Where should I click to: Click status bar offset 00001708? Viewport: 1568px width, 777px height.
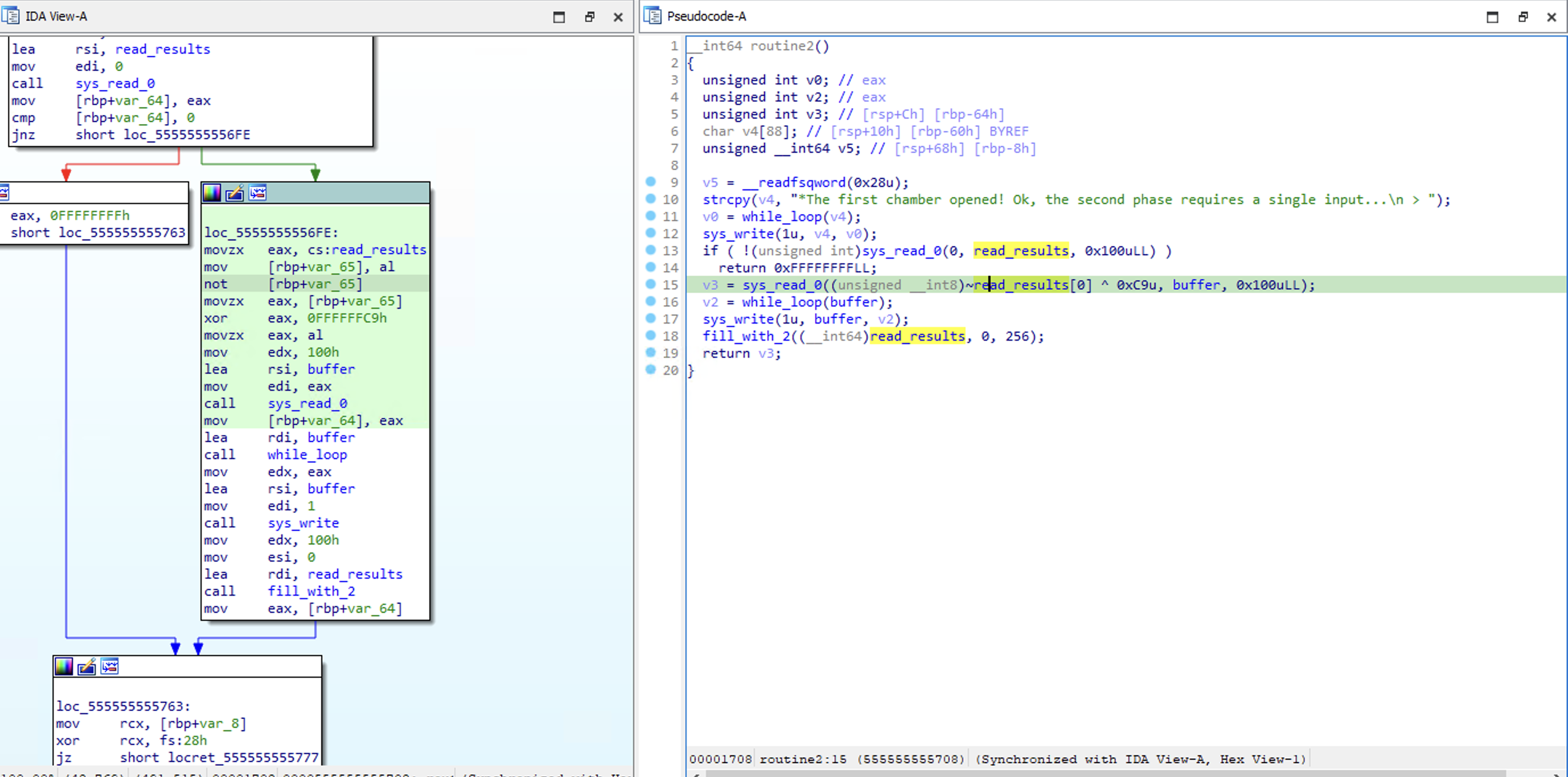(x=720, y=759)
